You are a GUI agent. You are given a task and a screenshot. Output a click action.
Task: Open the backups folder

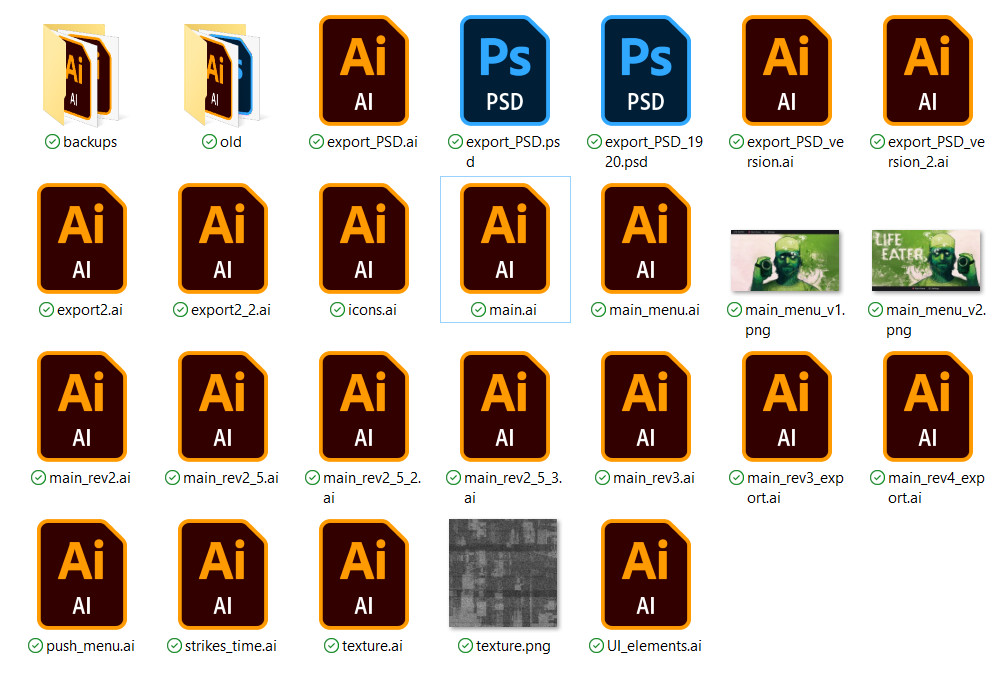coord(82,70)
